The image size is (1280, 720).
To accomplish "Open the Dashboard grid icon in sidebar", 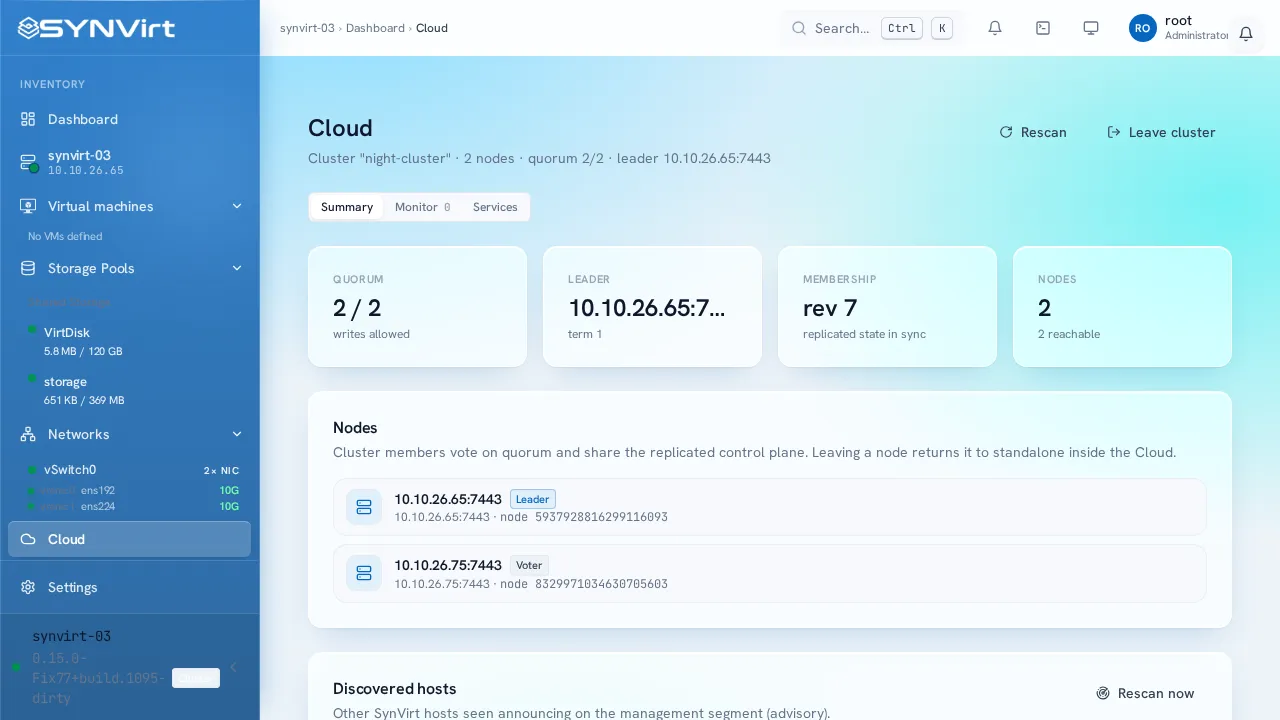I will click(x=28, y=119).
